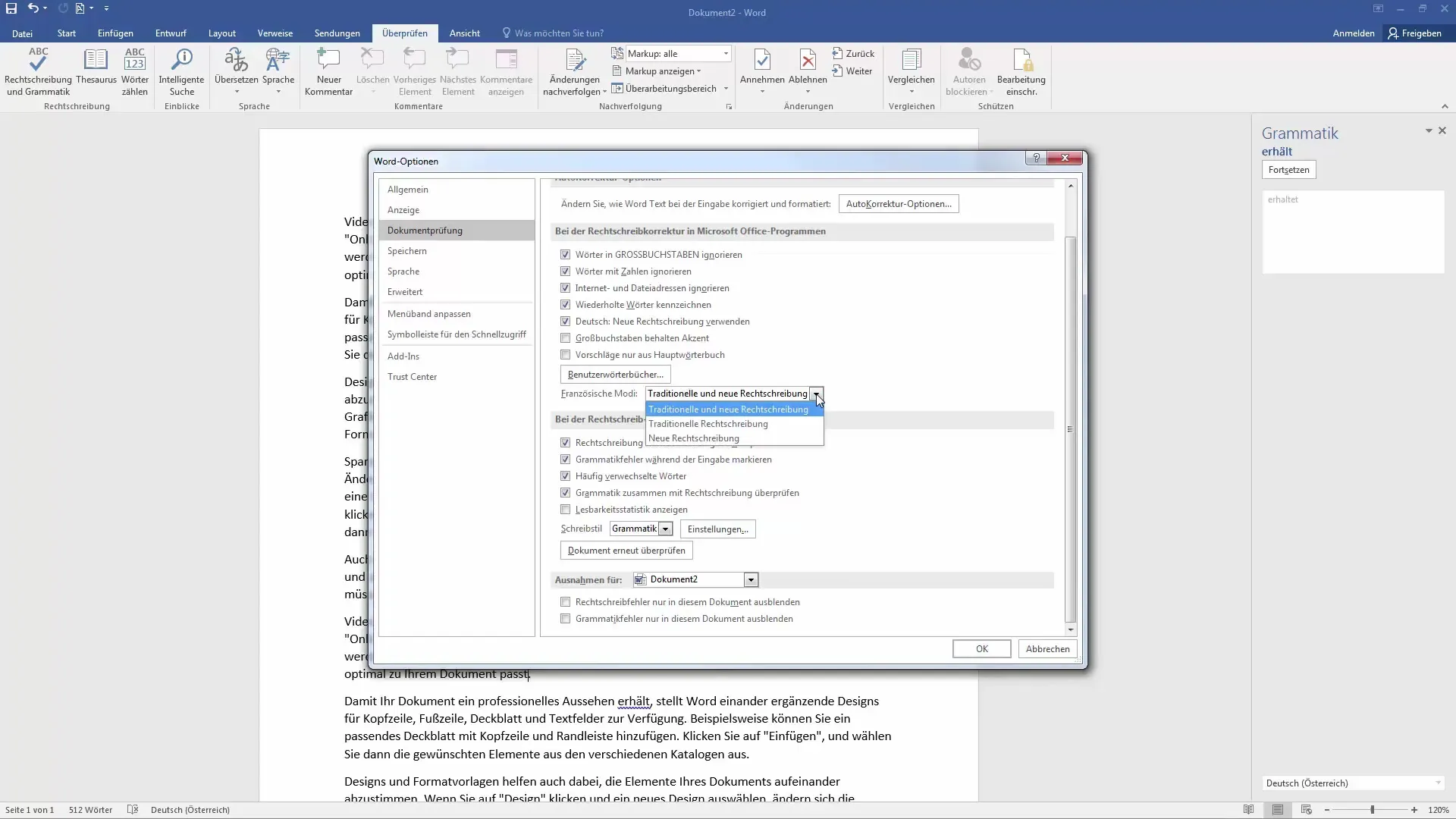Open Schreibstil Grammatik dropdown
The height and width of the screenshot is (819, 1456).
pyautogui.click(x=665, y=529)
